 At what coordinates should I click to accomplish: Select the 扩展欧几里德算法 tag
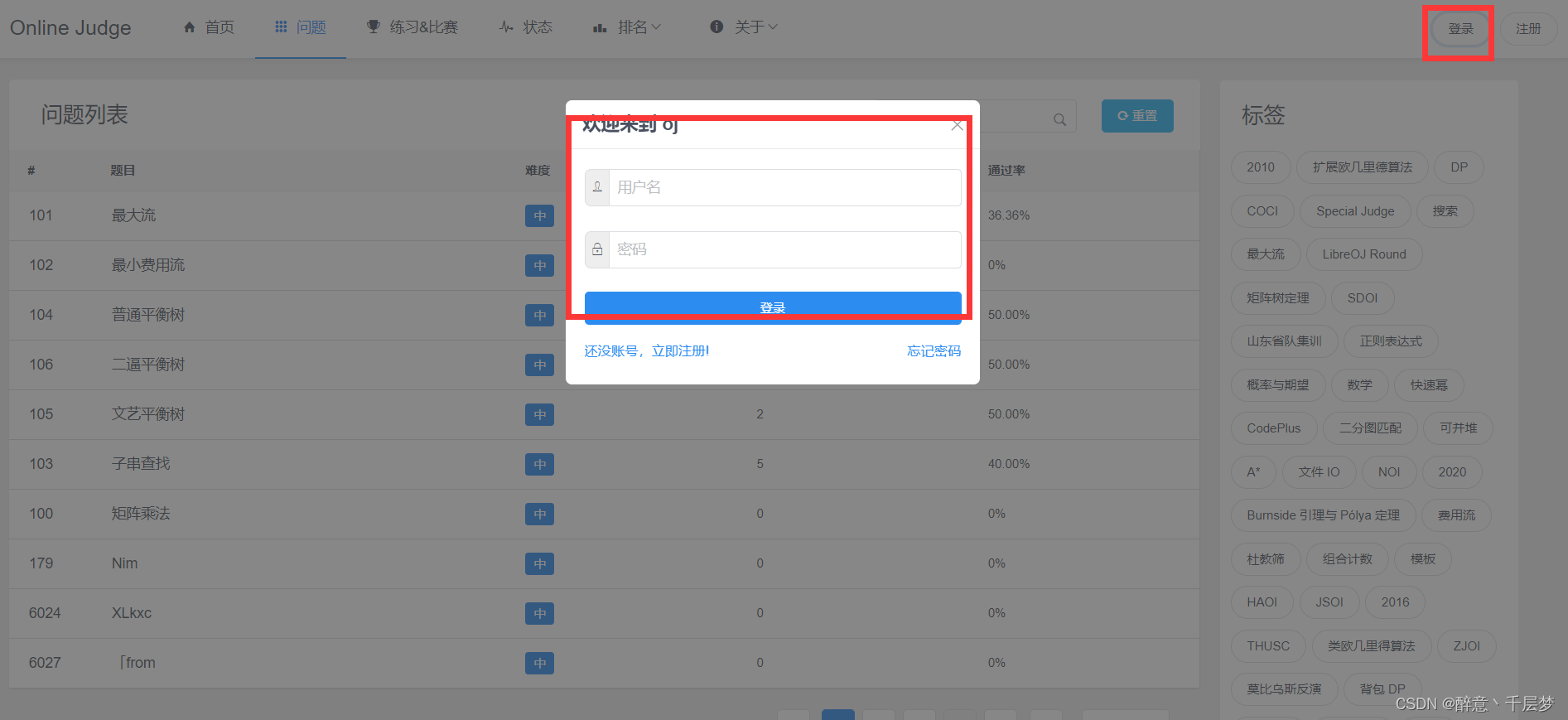[x=1363, y=167]
